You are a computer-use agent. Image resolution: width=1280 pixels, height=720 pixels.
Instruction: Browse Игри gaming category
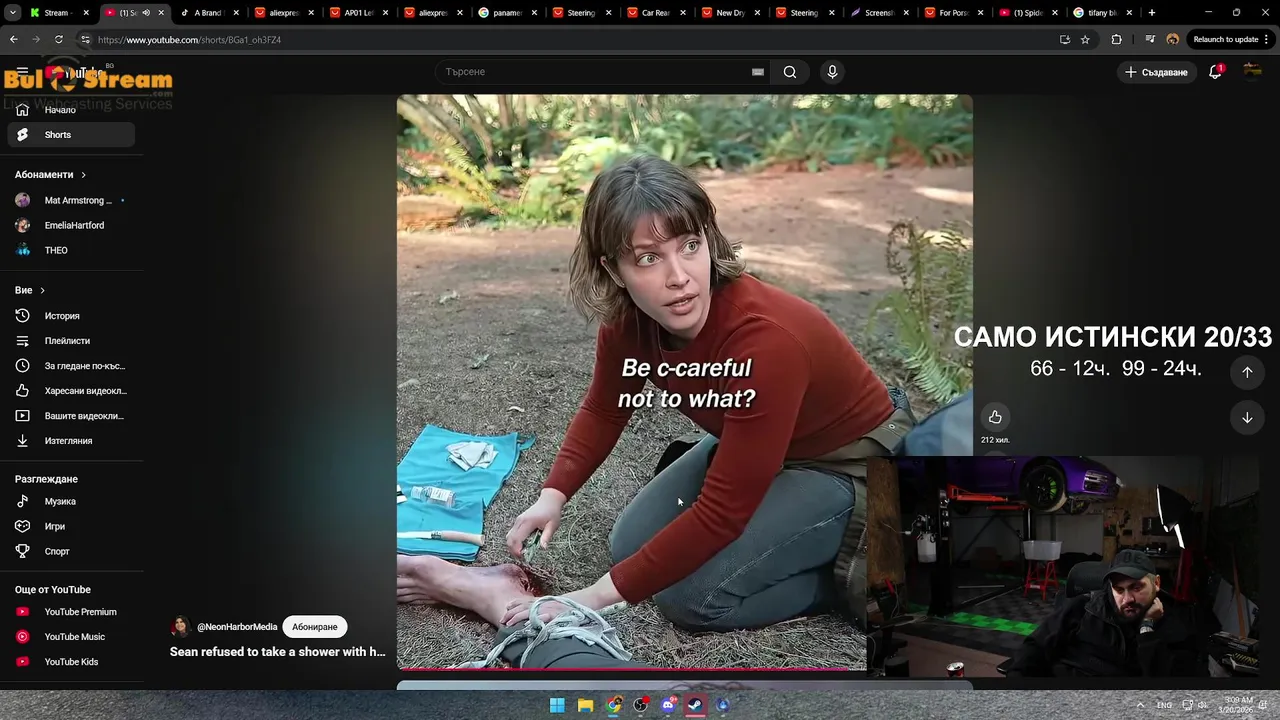(71, 526)
